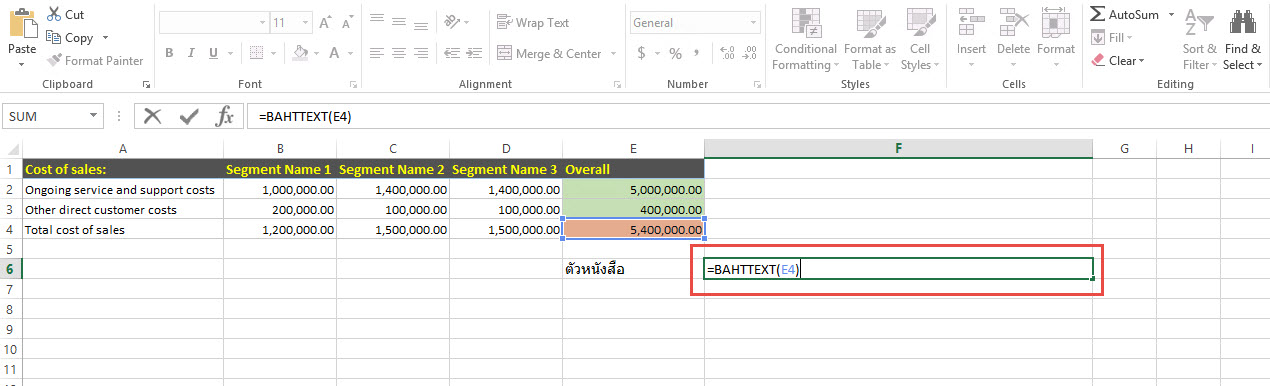The height and width of the screenshot is (386, 1270).
Task: Set Middle Align for cell text
Action: 400,22
